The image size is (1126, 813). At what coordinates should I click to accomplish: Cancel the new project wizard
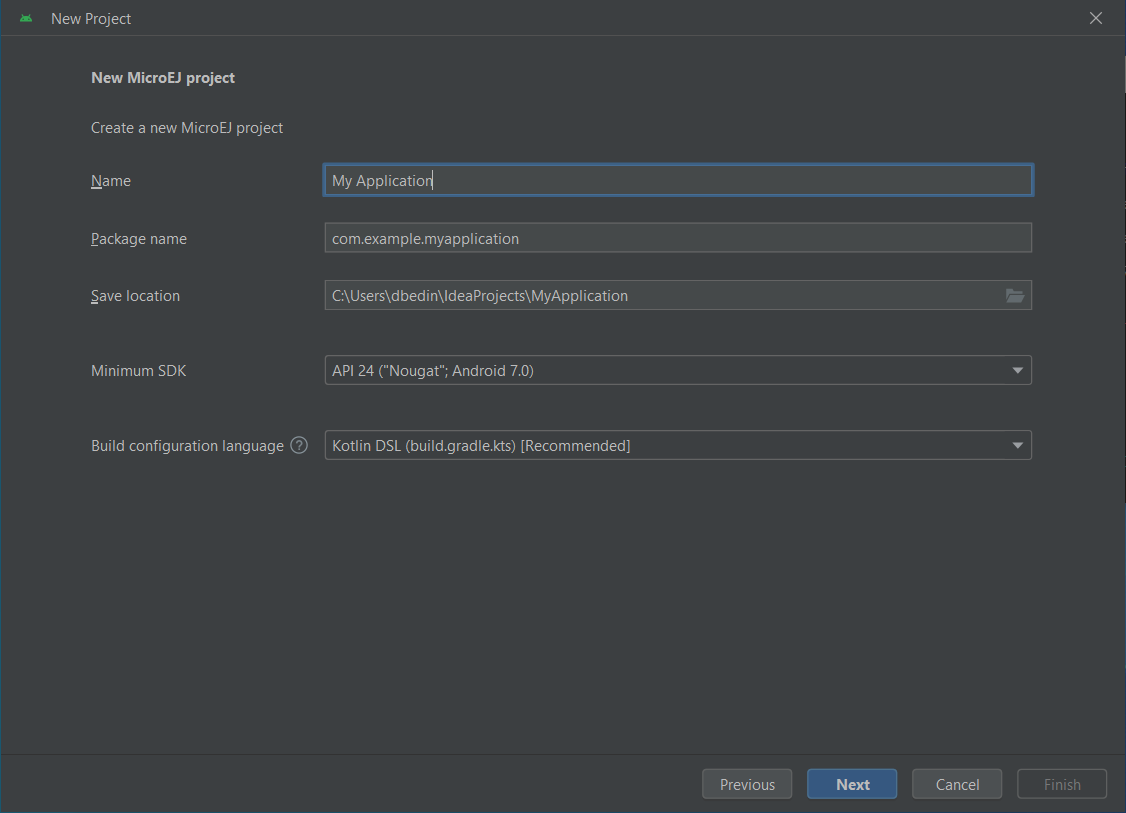957,785
